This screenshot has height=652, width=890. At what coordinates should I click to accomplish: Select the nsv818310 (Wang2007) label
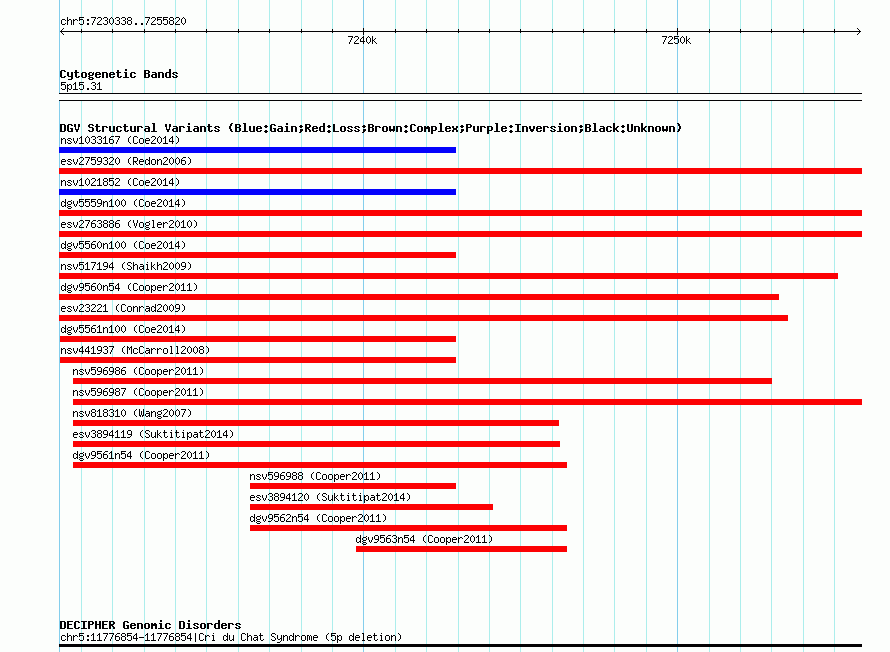coord(132,413)
